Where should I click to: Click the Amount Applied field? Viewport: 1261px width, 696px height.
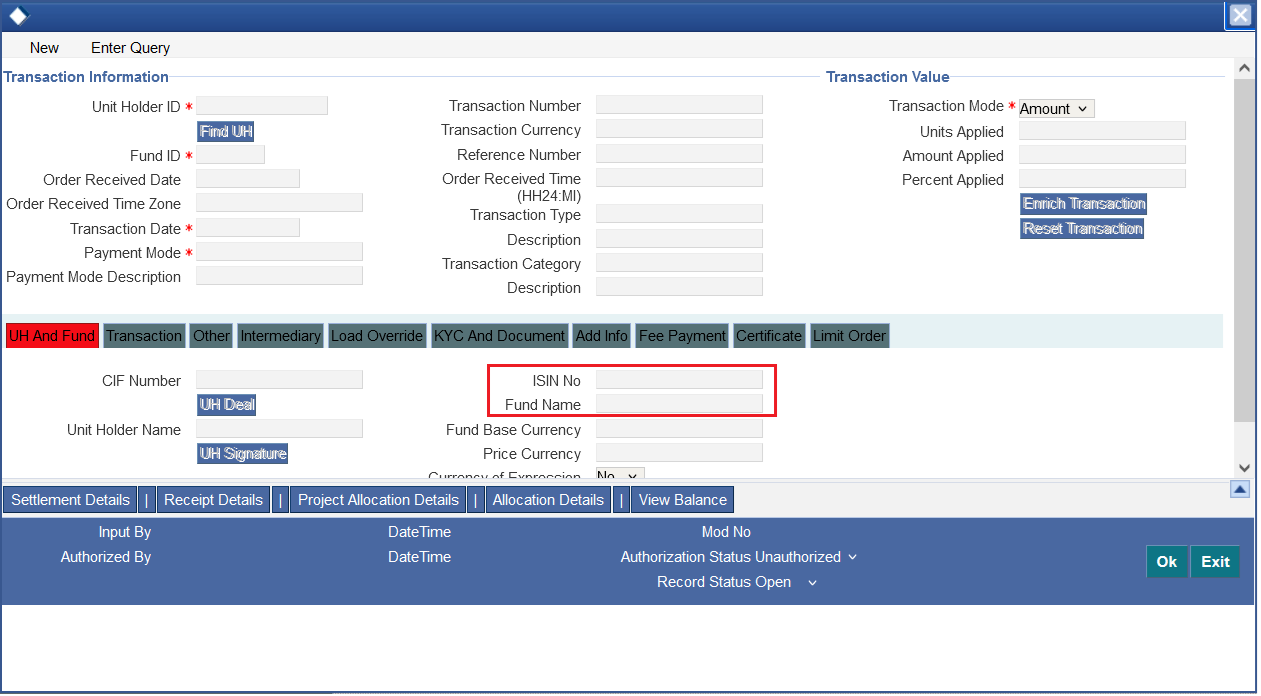click(1102, 155)
